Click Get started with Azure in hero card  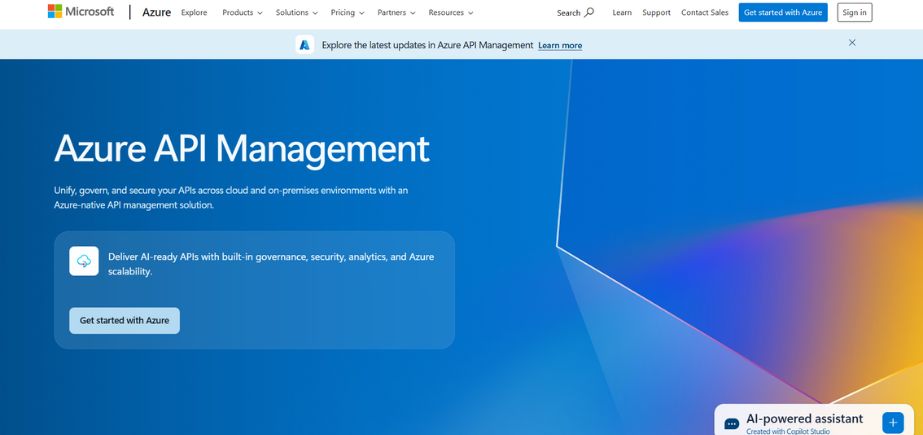124,321
